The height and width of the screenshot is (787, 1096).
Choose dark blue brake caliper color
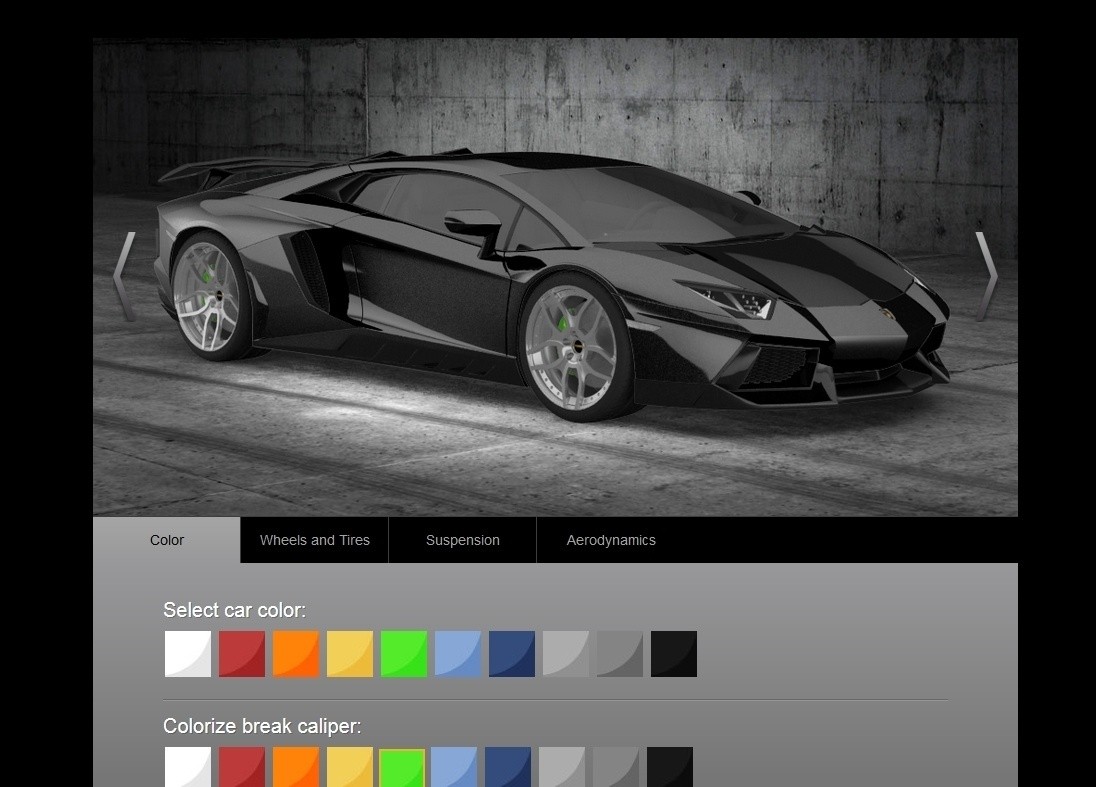tap(507, 767)
